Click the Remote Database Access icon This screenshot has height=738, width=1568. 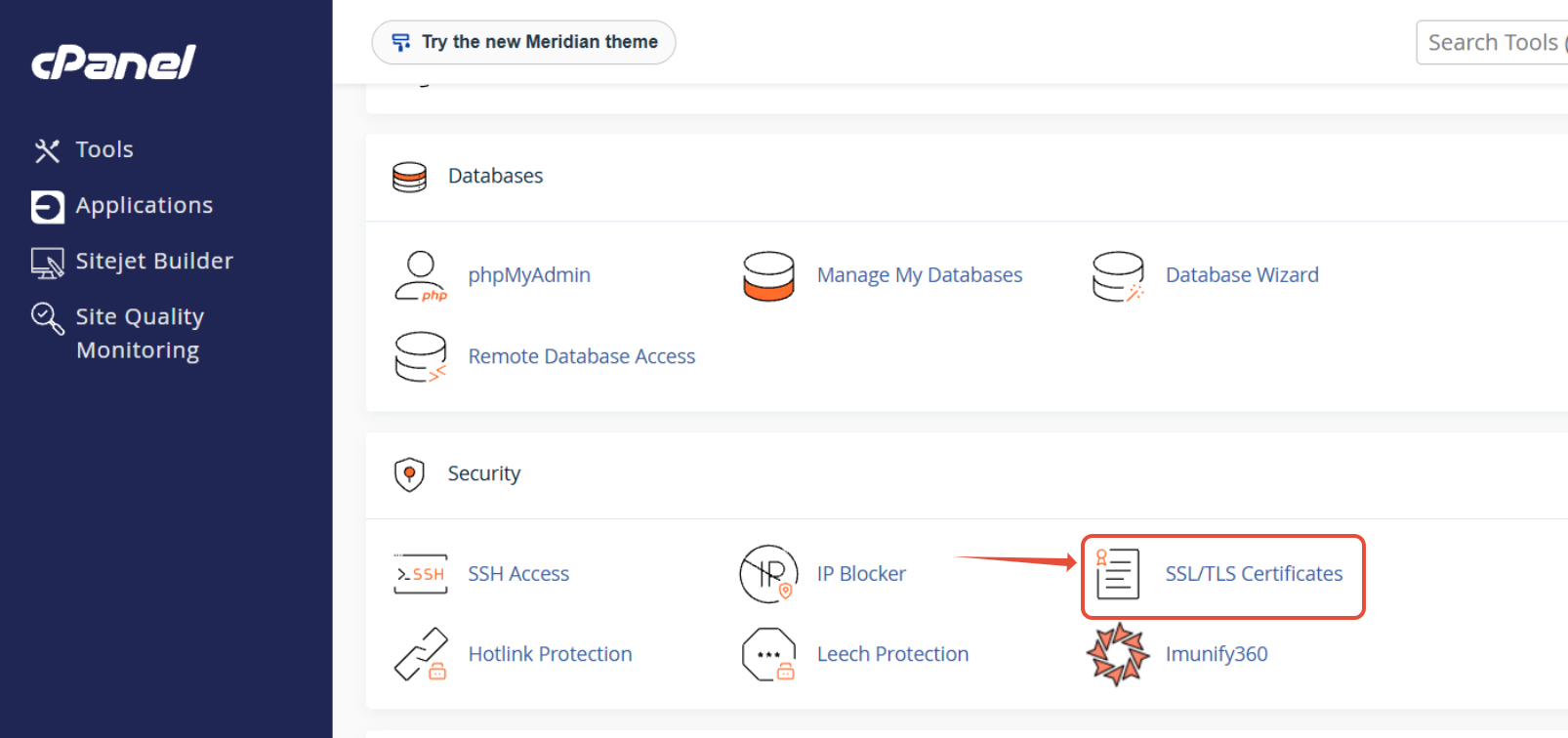pos(421,357)
